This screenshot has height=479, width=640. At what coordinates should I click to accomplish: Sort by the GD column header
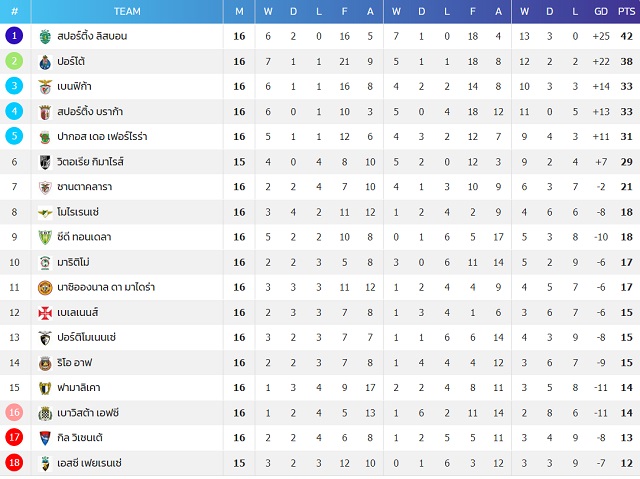tap(600, 11)
